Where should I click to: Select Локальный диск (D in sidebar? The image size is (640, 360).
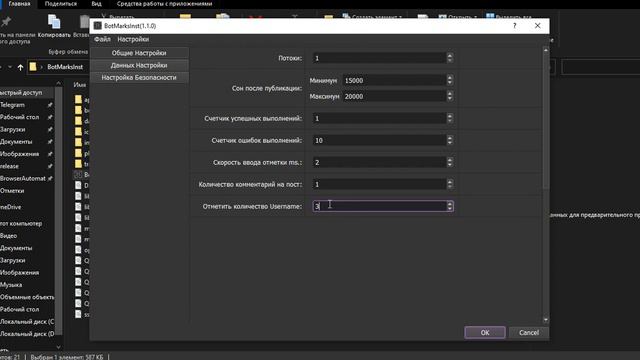[x=27, y=334]
